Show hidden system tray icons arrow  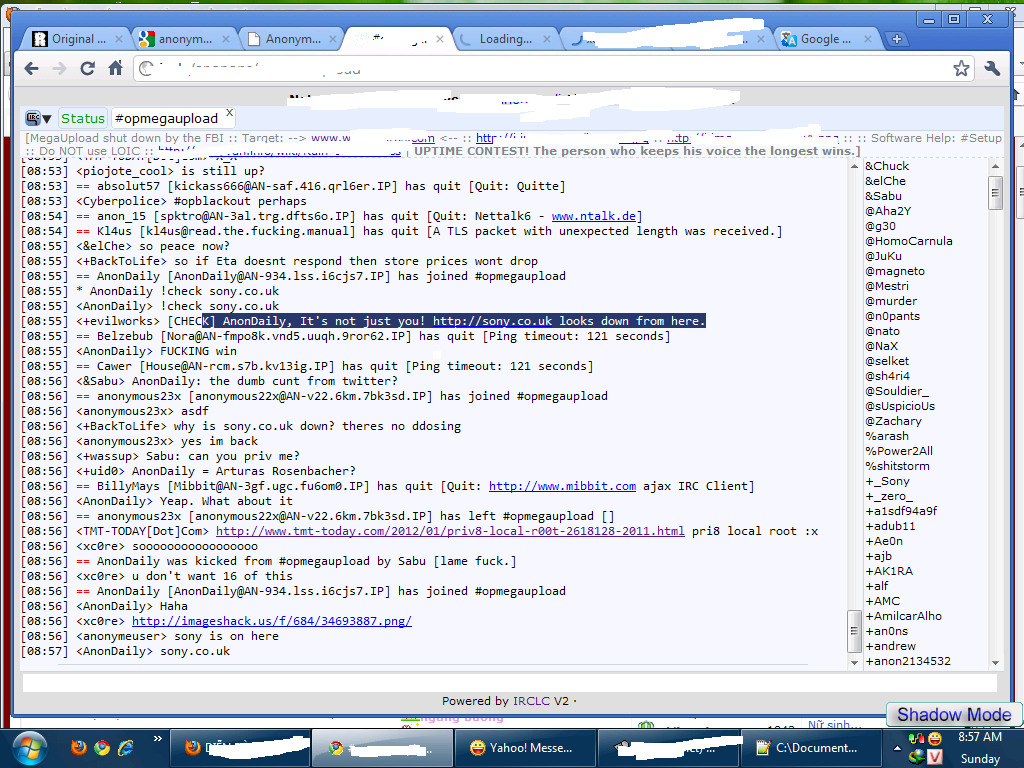897,748
